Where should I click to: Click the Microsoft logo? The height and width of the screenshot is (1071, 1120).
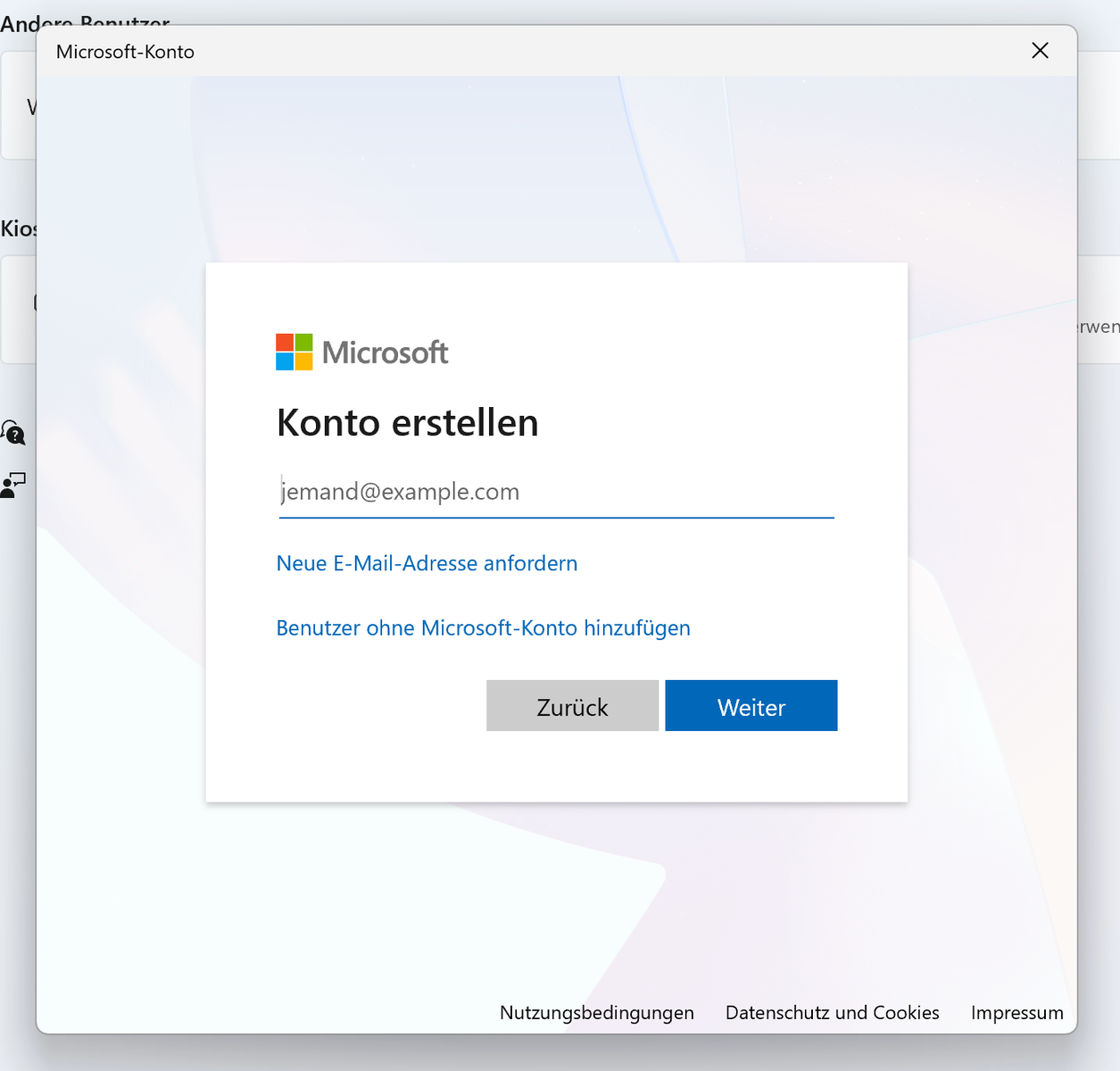[362, 353]
